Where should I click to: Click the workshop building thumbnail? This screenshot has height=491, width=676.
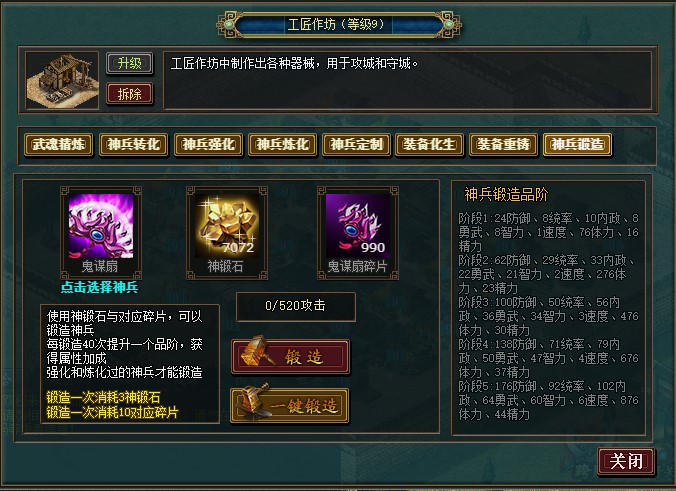[62, 80]
